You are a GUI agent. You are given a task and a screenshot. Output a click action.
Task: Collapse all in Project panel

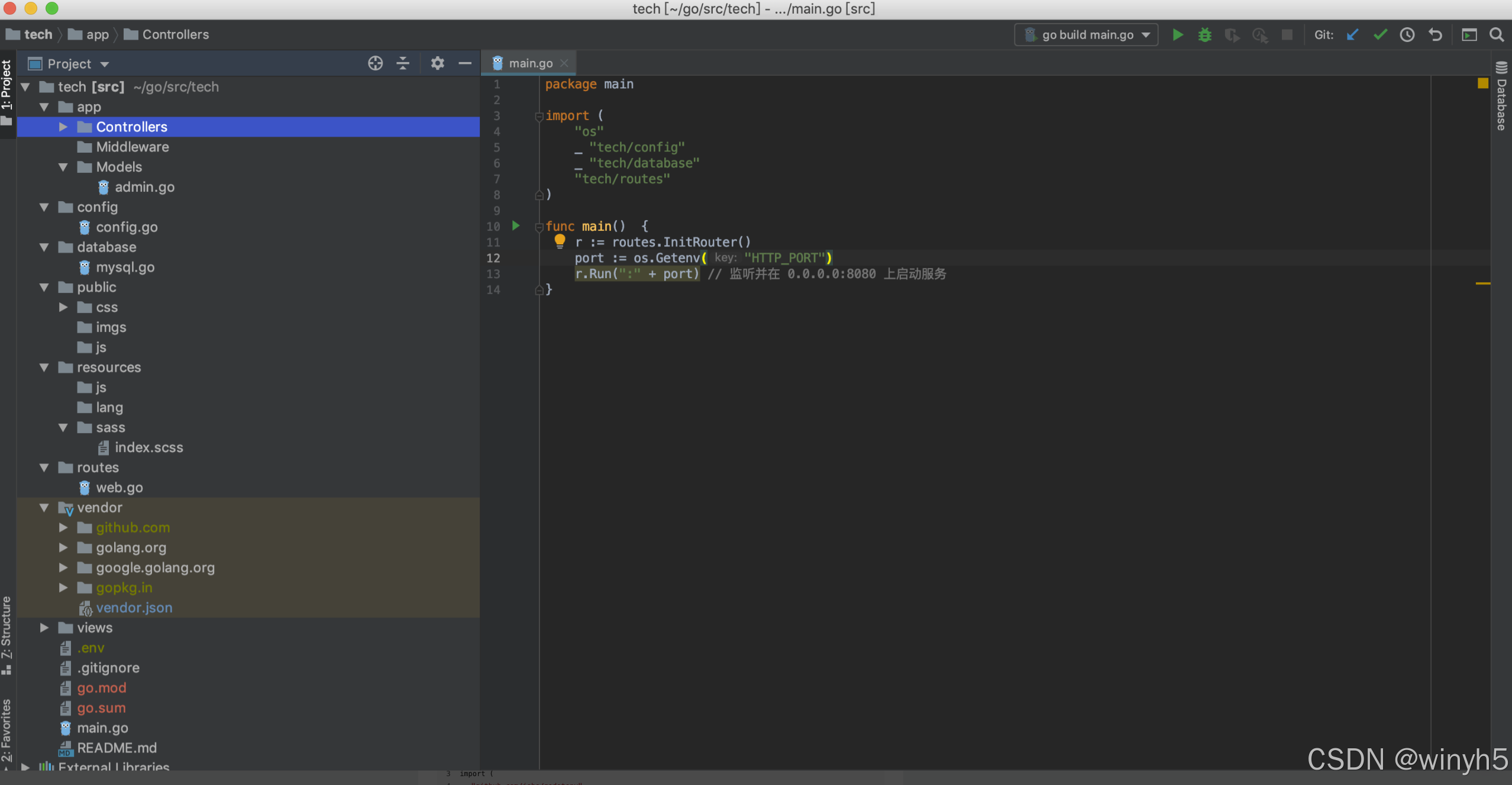(403, 63)
